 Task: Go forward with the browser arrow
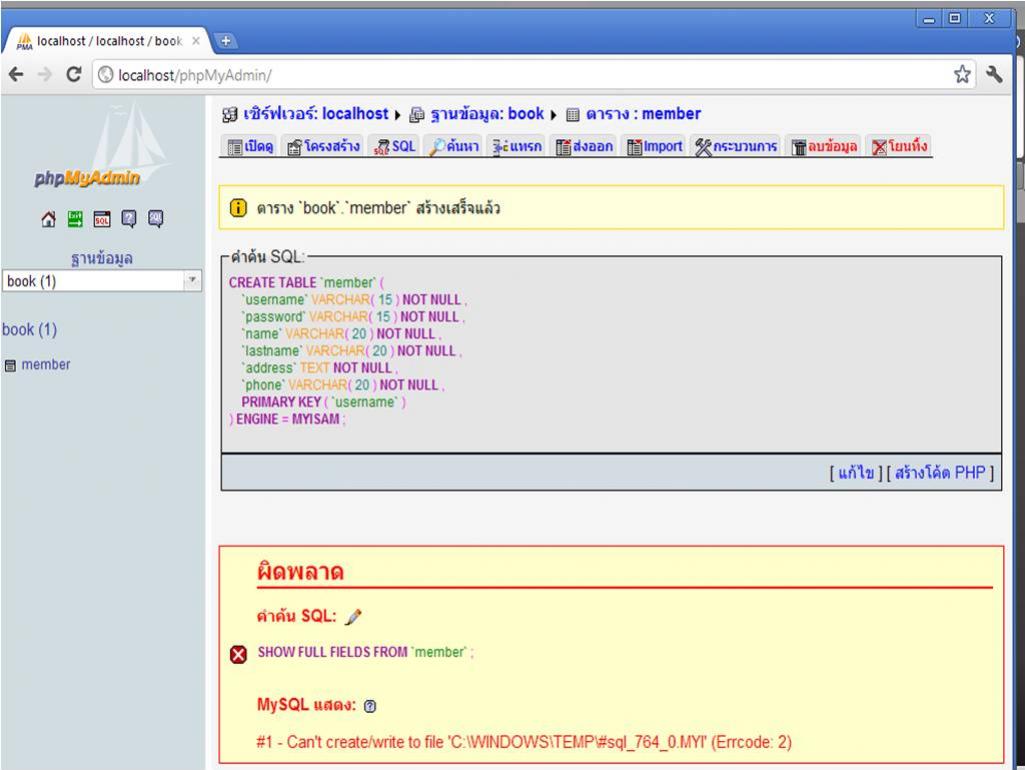44,75
